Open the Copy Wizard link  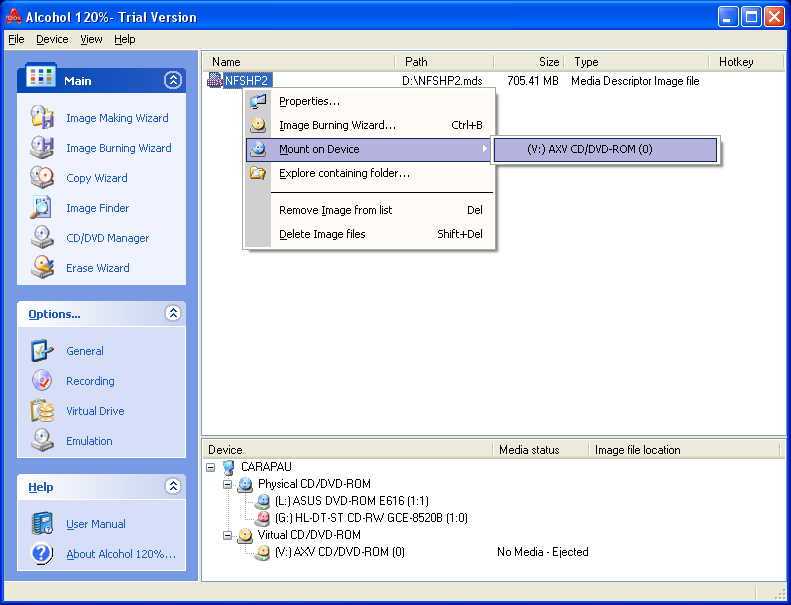97,178
